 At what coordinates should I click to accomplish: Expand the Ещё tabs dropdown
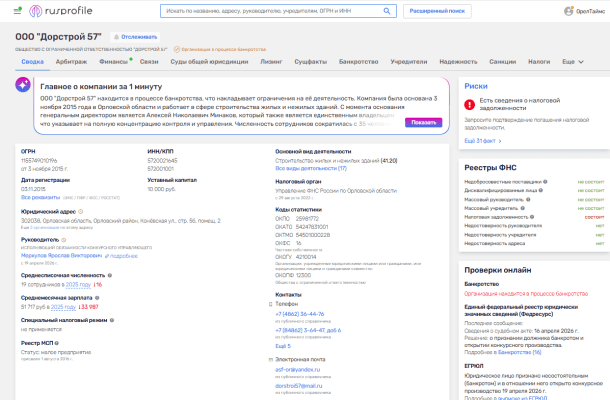[x=571, y=61]
